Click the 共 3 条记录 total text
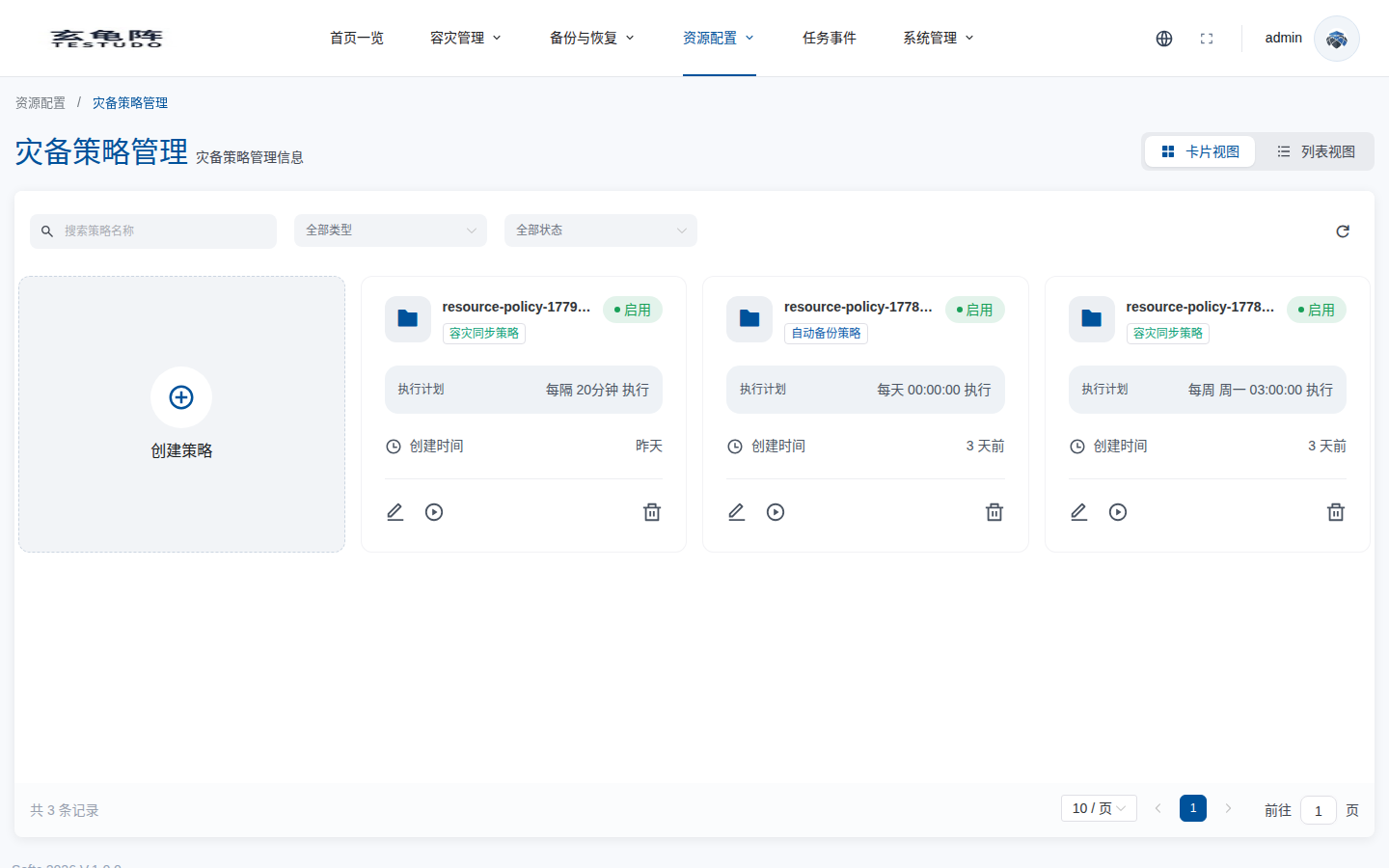Image resolution: width=1389 pixels, height=868 pixels. pyautogui.click(x=65, y=810)
